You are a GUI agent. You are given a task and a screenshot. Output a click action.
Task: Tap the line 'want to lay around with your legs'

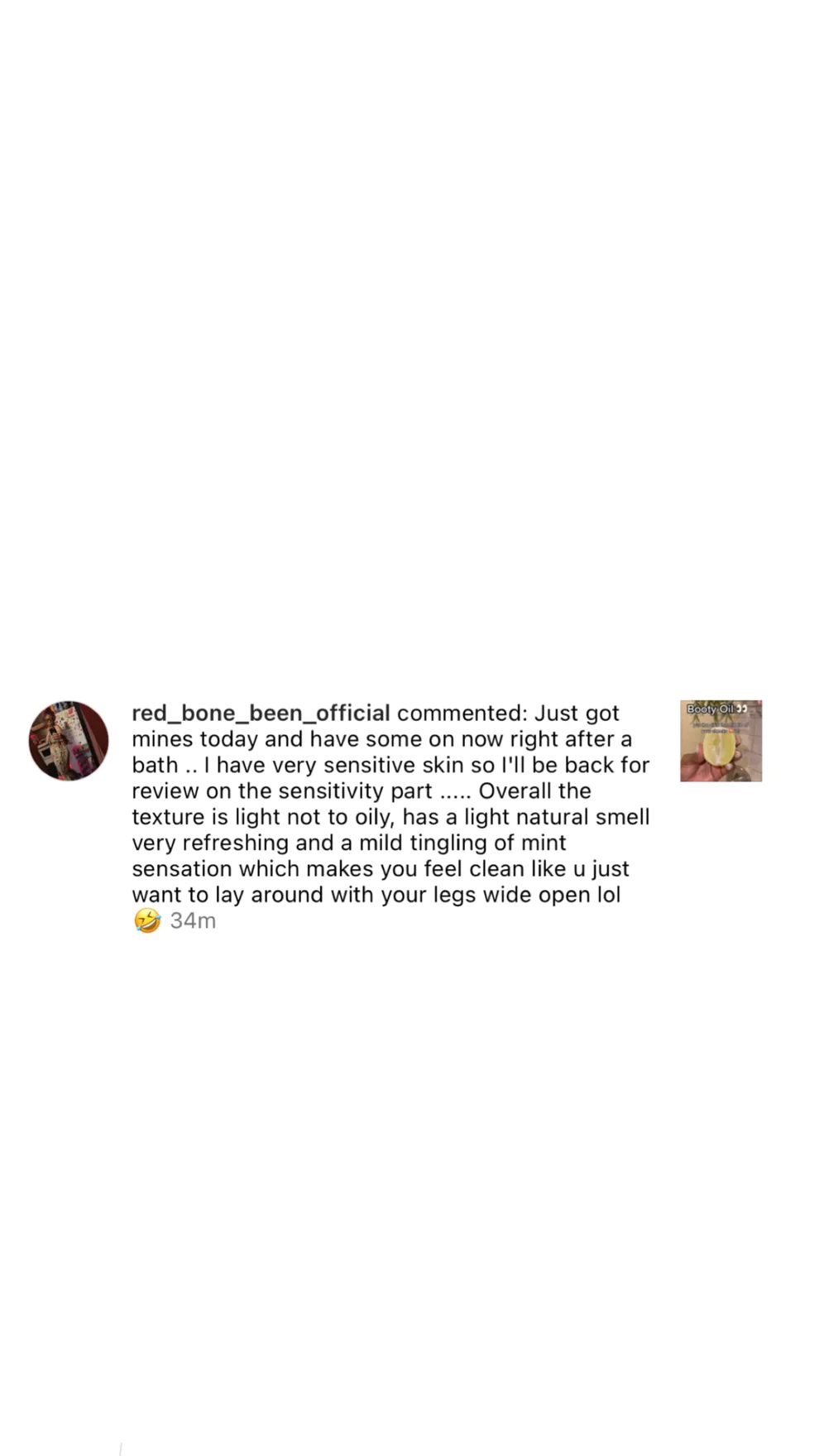[376, 895]
